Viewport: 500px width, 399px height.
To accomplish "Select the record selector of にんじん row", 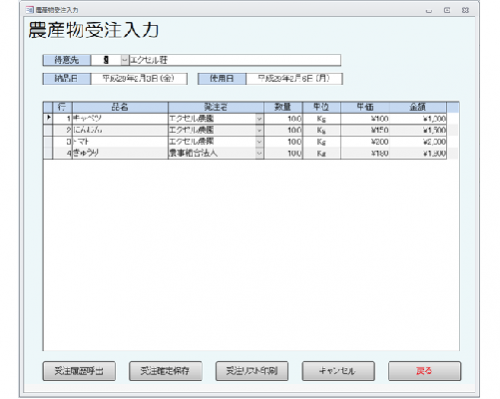I will pyautogui.click(x=48, y=130).
